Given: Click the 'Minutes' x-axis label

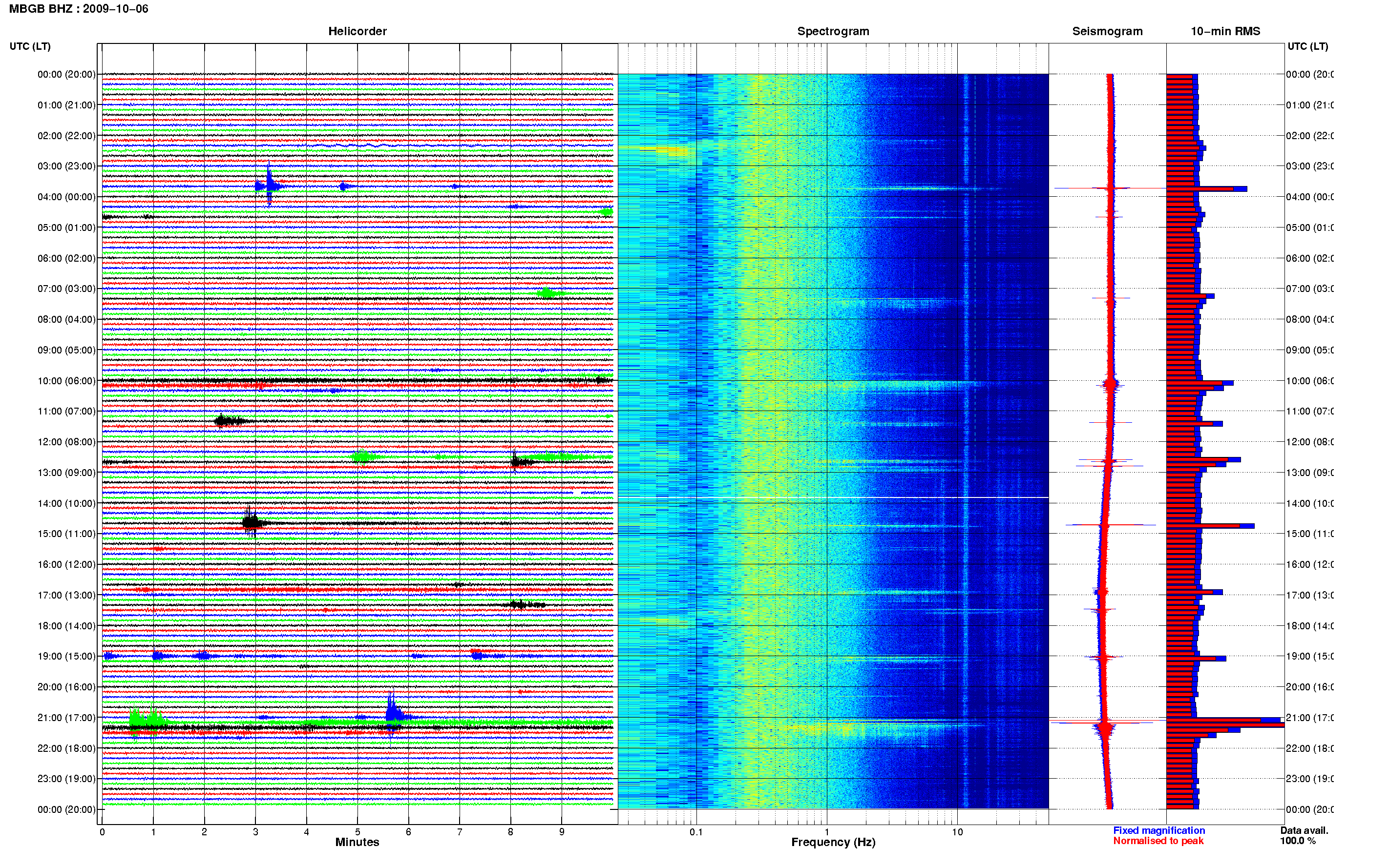Looking at the screenshot, I should [357, 842].
